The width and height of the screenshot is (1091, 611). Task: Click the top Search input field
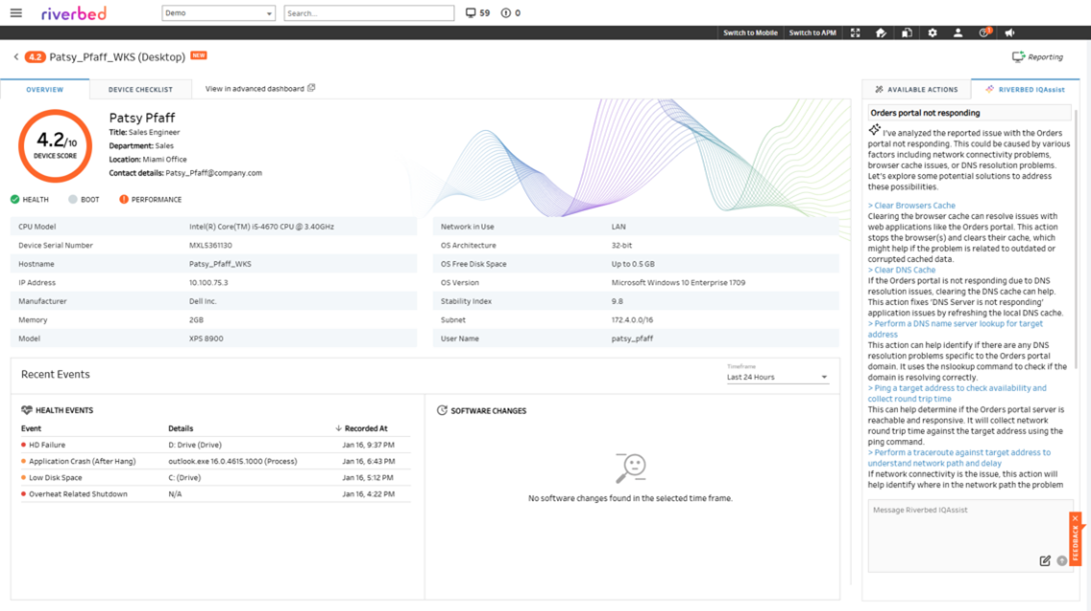pyautogui.click(x=369, y=13)
